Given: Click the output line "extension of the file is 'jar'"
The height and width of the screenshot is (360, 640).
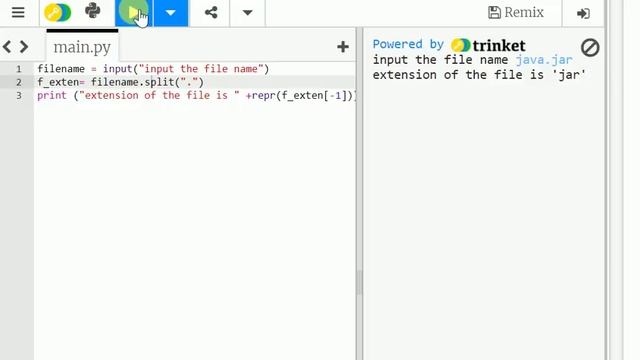Looking at the screenshot, I should pos(479,75).
